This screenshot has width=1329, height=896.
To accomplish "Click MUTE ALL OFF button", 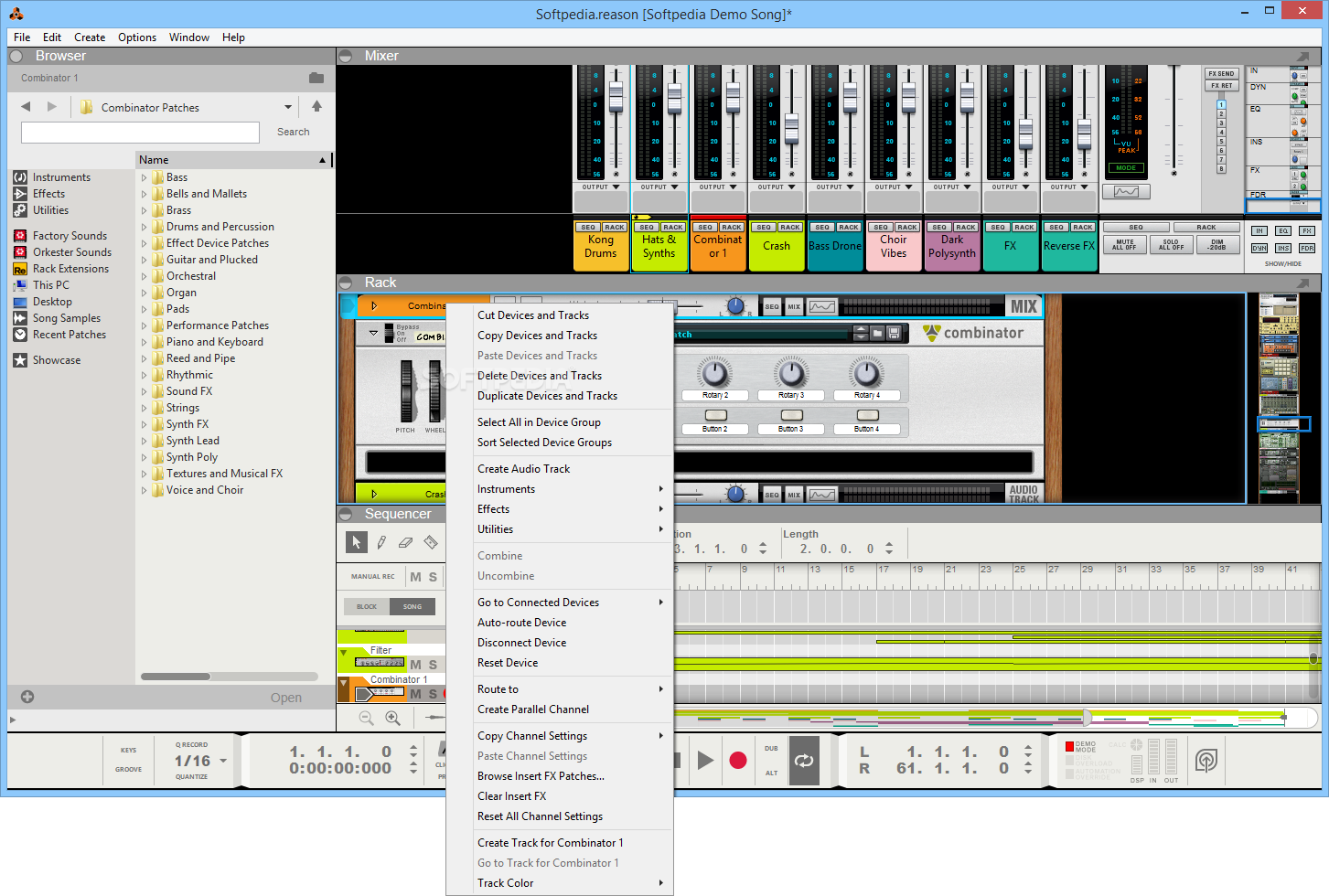I will click(1125, 245).
